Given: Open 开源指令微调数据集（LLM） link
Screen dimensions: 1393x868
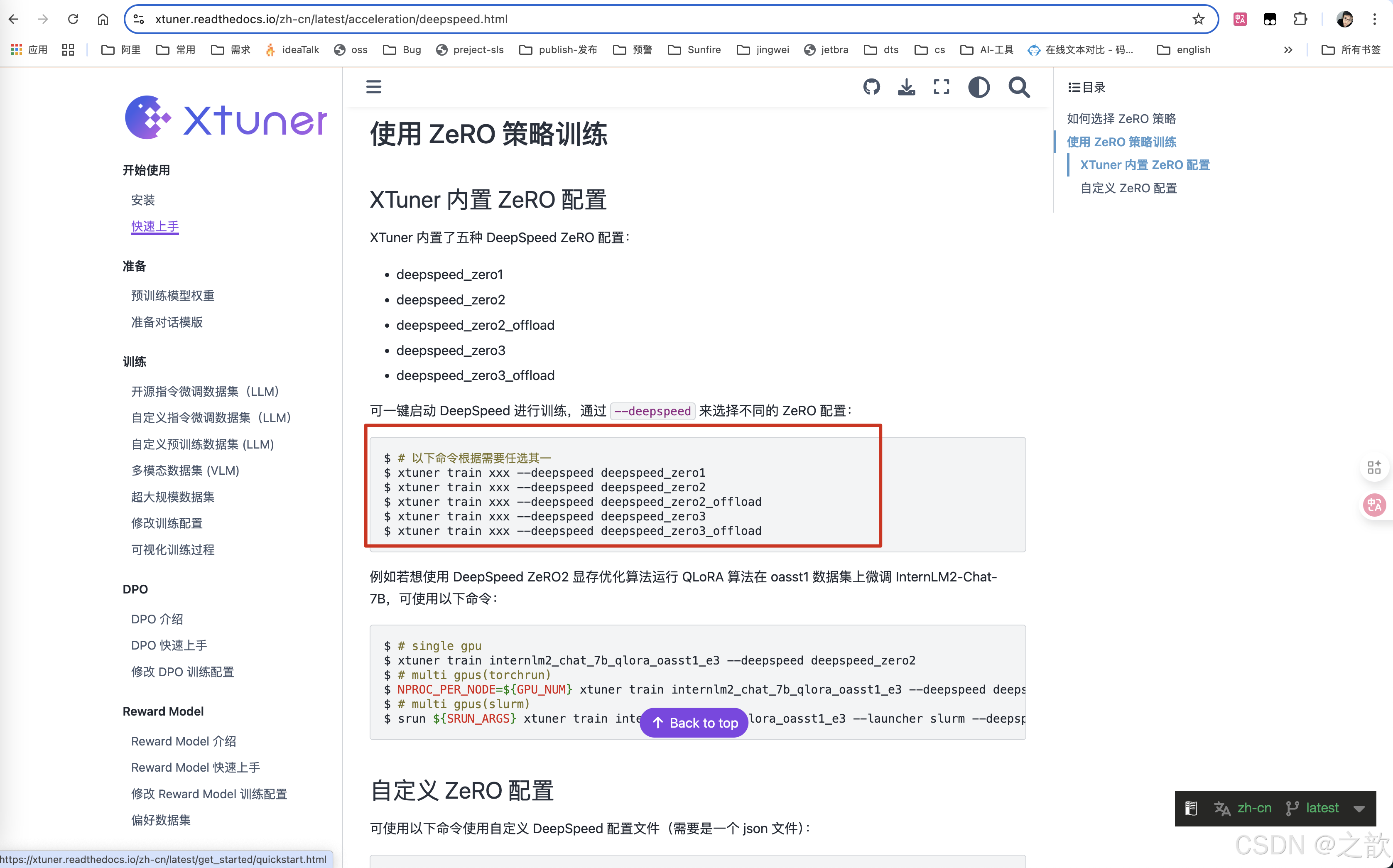Looking at the screenshot, I should coord(205,392).
